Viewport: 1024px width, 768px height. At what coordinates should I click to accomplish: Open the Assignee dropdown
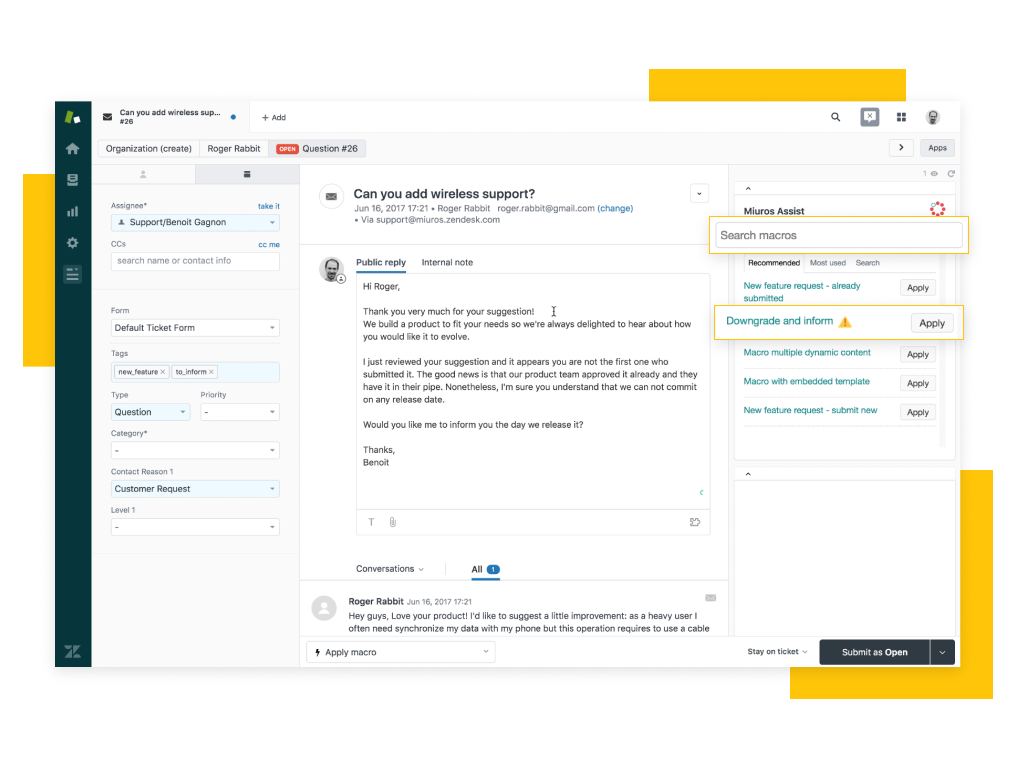coord(195,222)
